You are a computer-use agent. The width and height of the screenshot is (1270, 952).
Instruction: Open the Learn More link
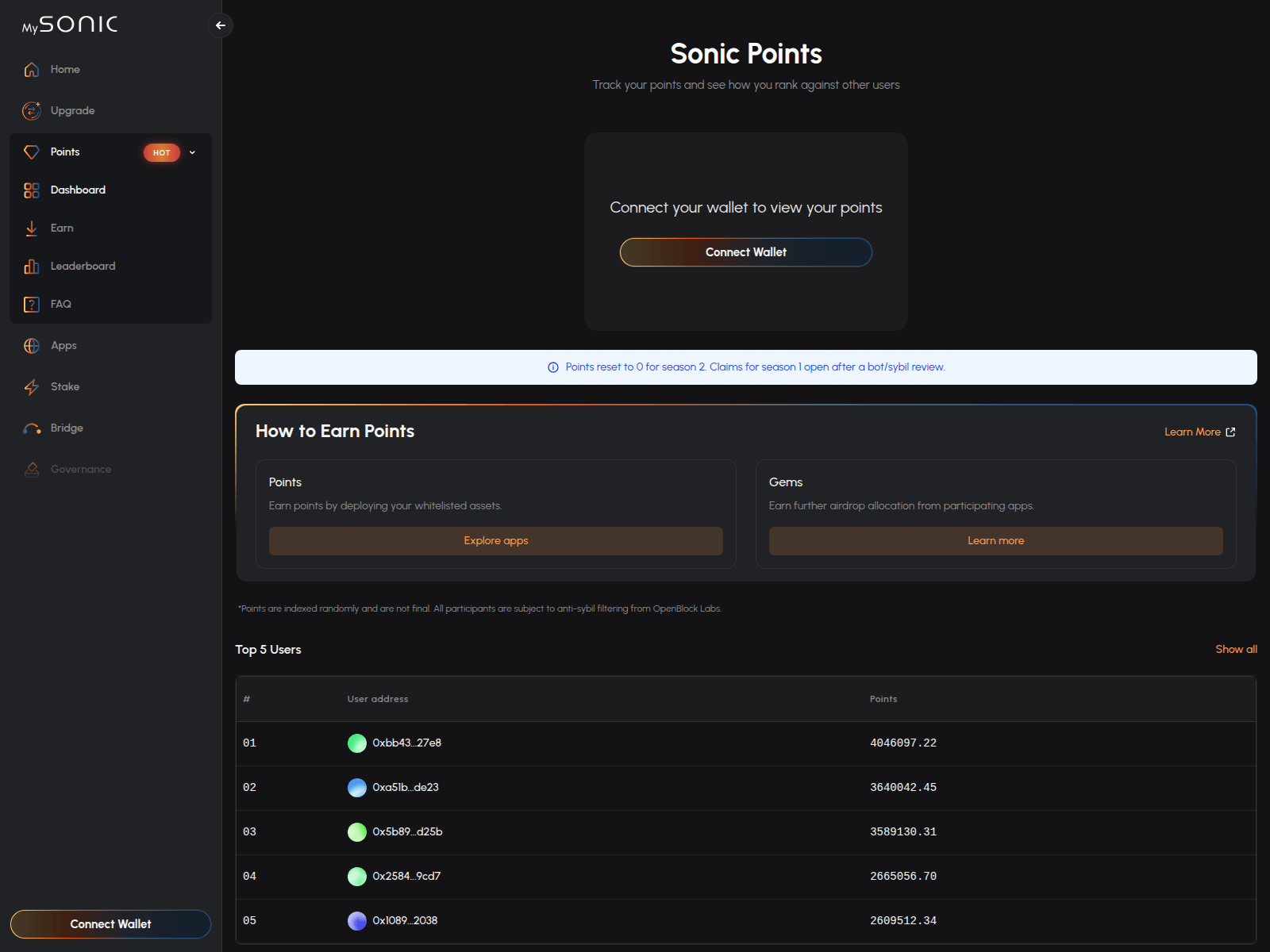(x=1199, y=432)
